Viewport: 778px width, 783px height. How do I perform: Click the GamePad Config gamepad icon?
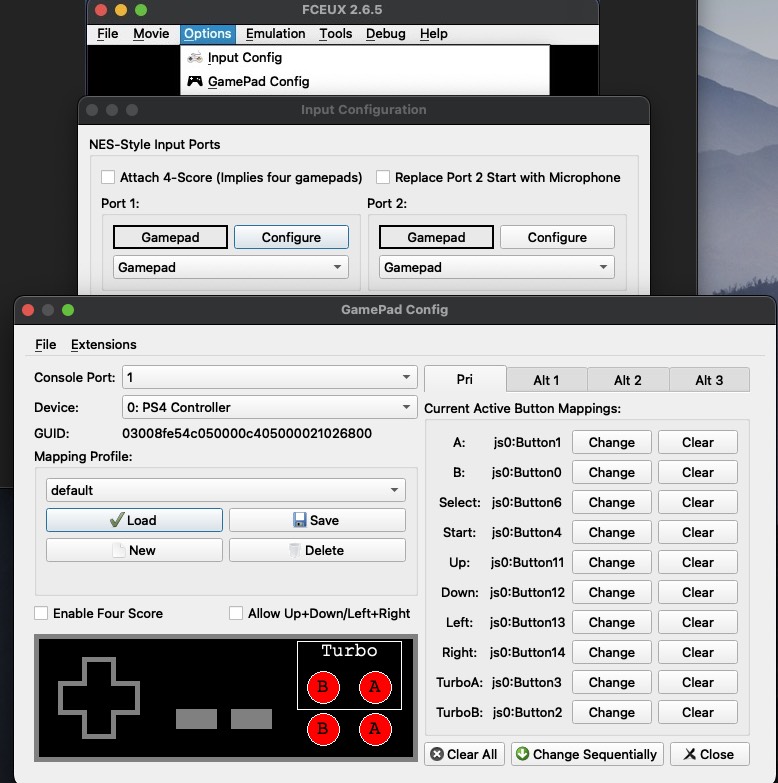(195, 82)
